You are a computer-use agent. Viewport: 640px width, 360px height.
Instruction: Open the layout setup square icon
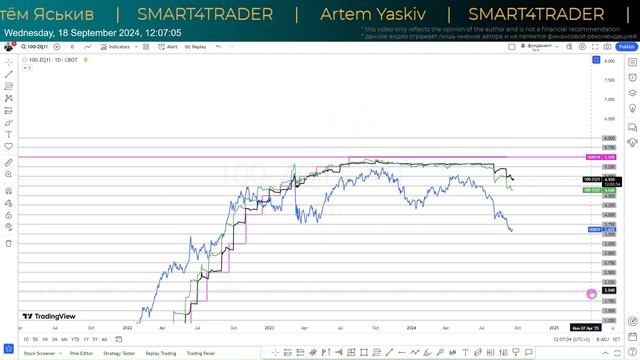point(511,47)
